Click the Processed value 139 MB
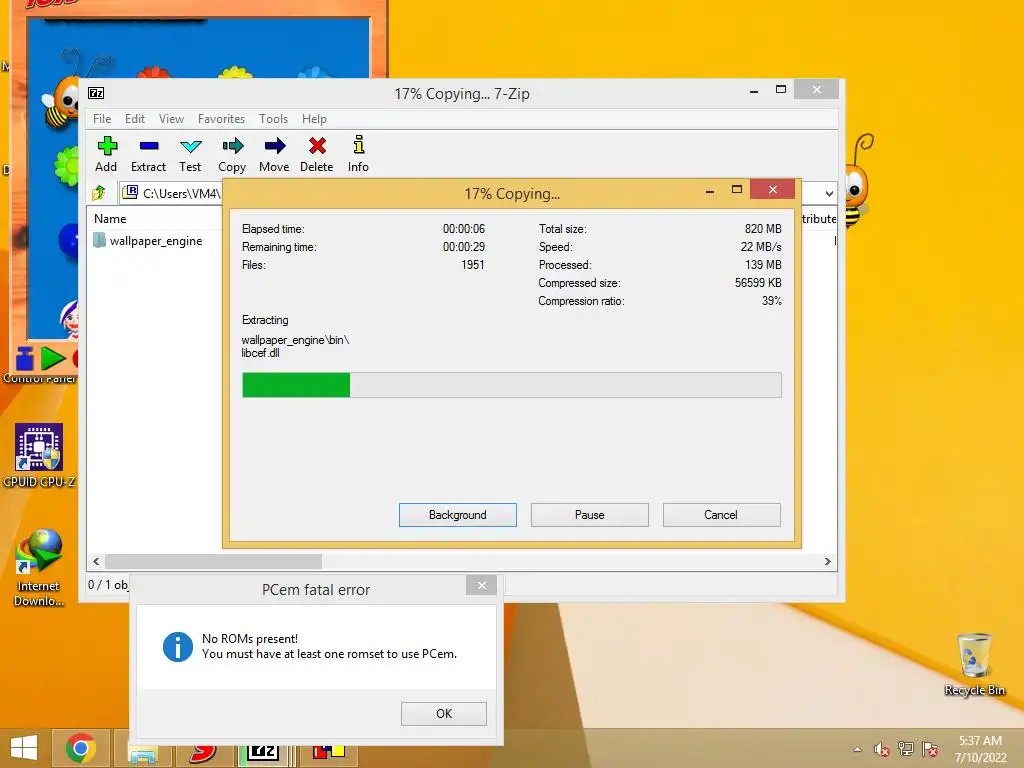This screenshot has width=1024, height=768. (x=763, y=264)
